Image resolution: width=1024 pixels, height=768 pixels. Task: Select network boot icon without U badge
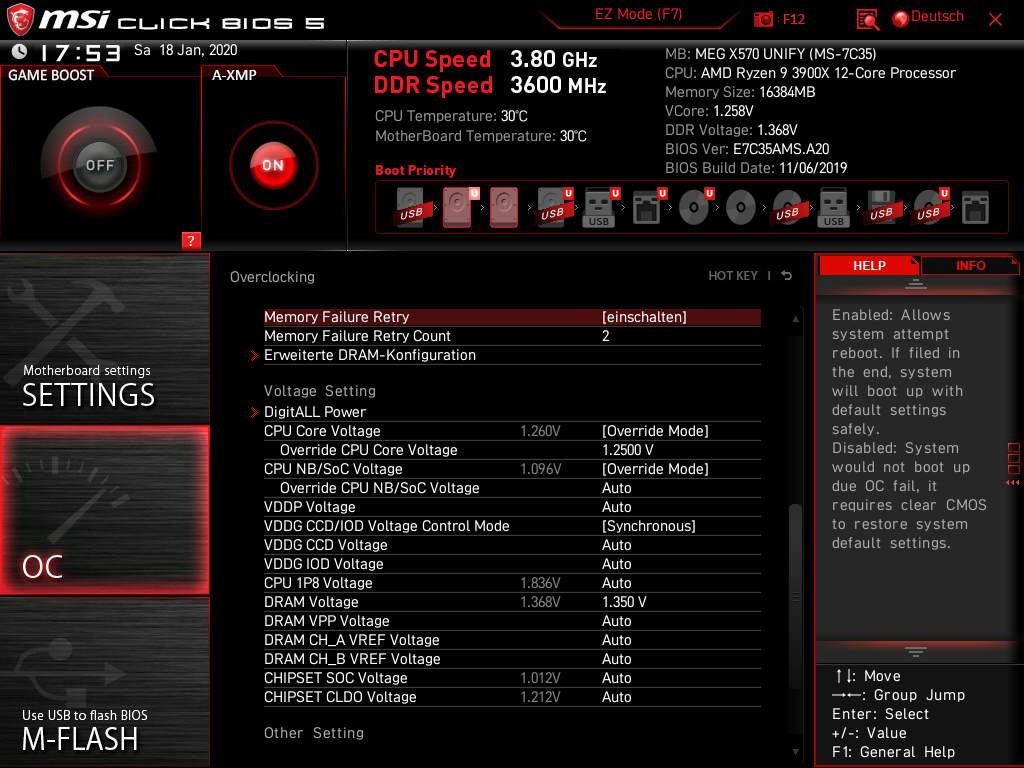pos(975,208)
